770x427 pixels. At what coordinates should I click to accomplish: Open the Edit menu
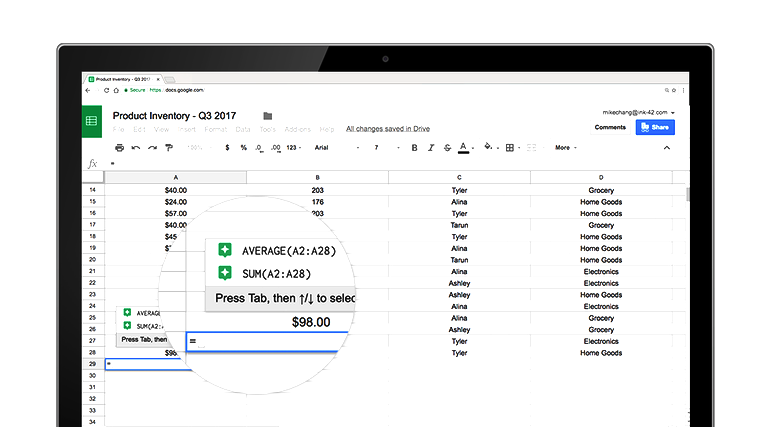pos(139,129)
